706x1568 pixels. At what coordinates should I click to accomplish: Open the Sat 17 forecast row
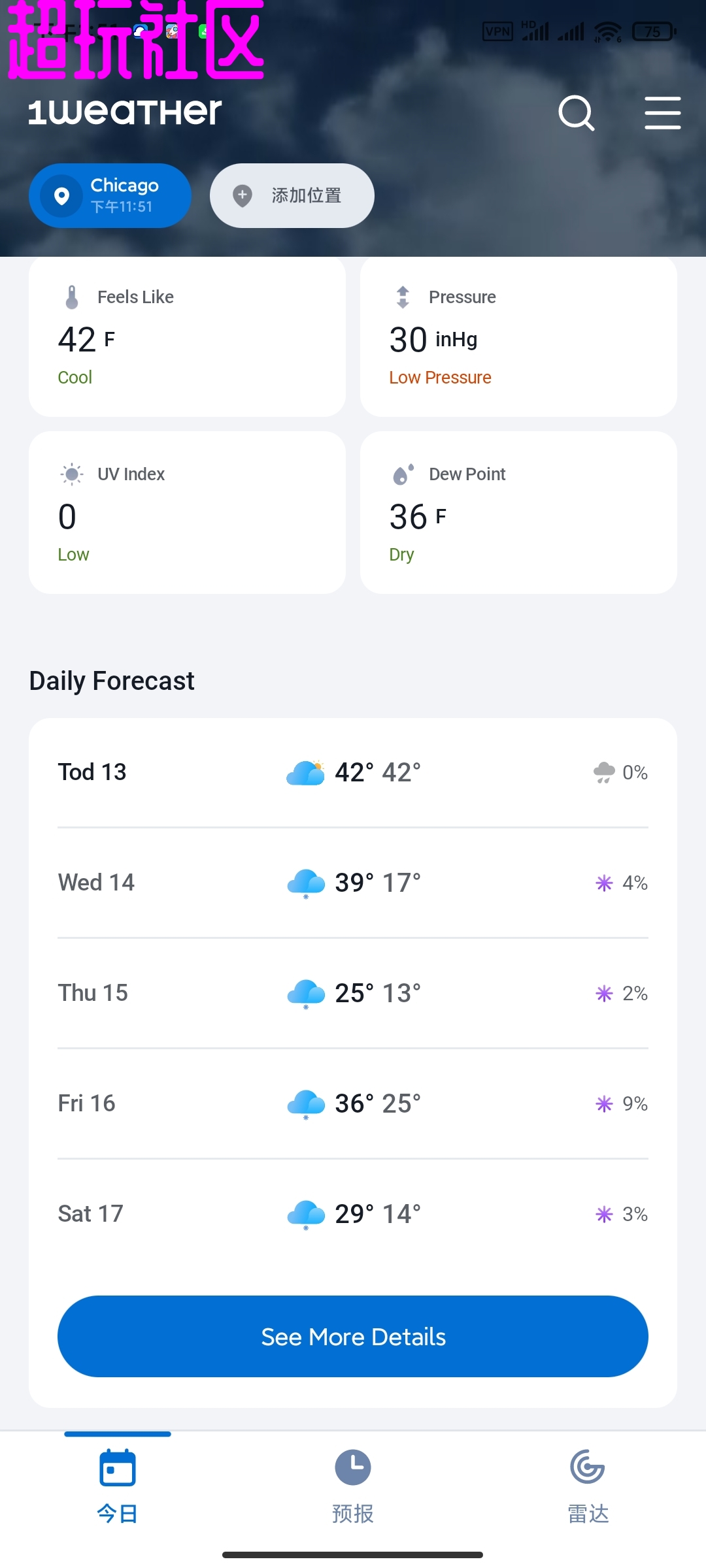tap(353, 1214)
